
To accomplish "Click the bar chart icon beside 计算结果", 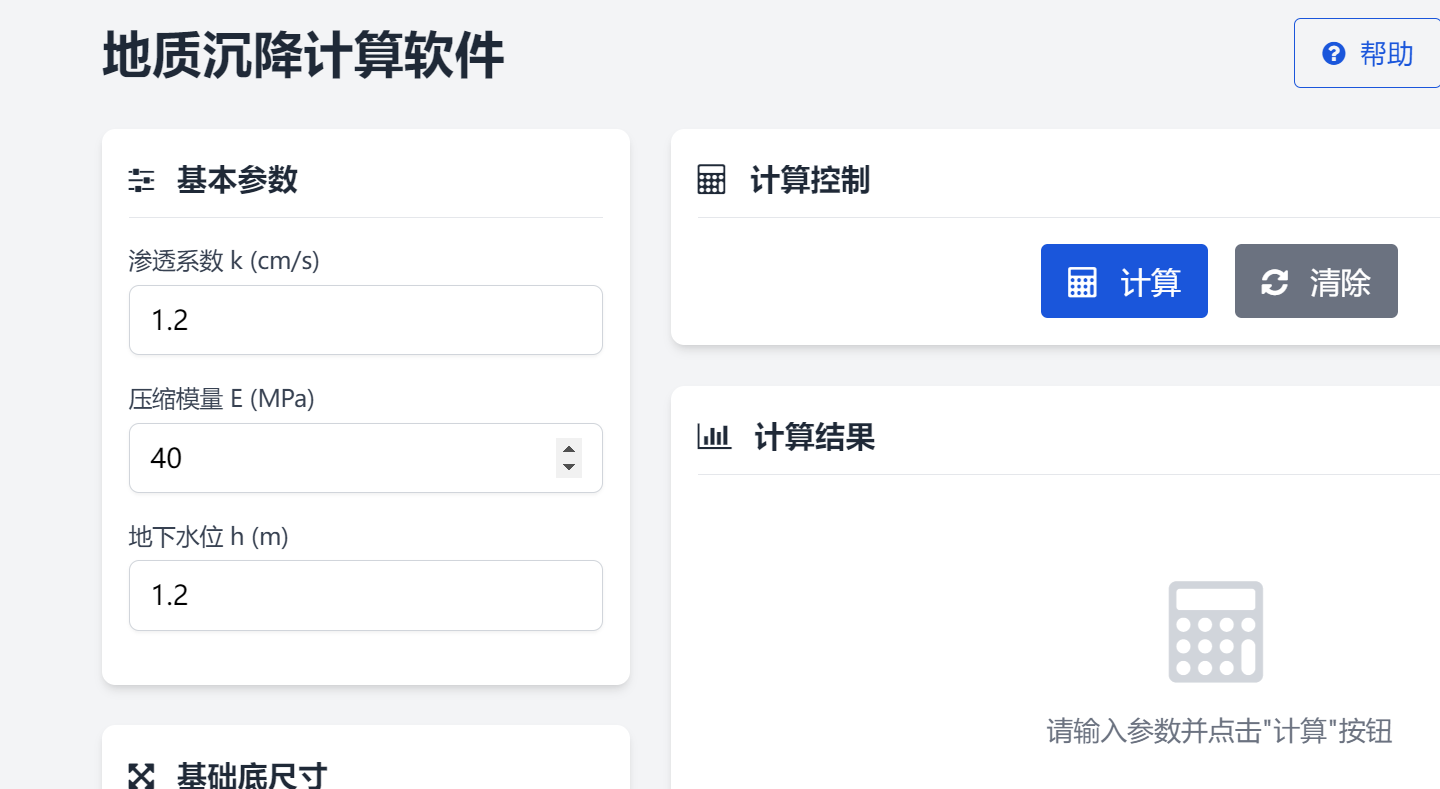I will pyautogui.click(x=714, y=437).
